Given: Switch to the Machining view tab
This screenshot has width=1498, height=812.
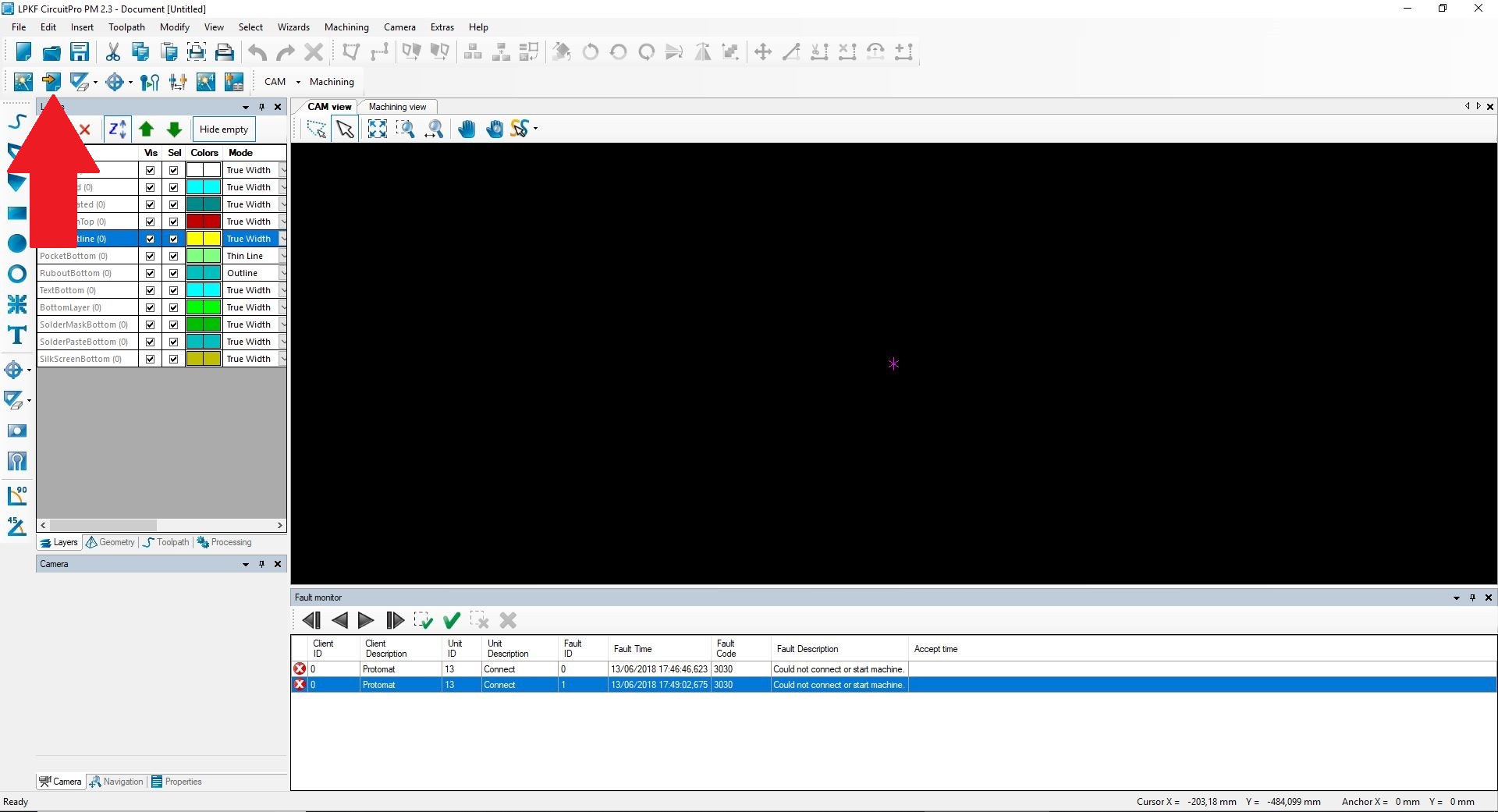Looking at the screenshot, I should pyautogui.click(x=397, y=107).
